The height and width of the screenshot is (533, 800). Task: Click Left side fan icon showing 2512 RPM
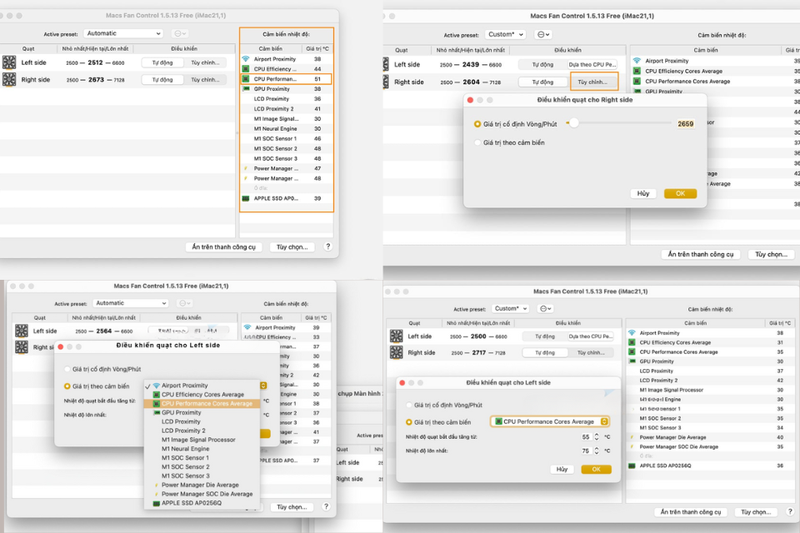click(9, 62)
